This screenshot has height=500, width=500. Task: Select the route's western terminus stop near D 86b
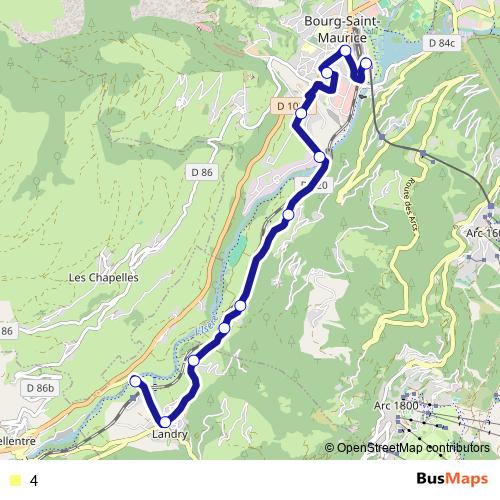pos(135,381)
